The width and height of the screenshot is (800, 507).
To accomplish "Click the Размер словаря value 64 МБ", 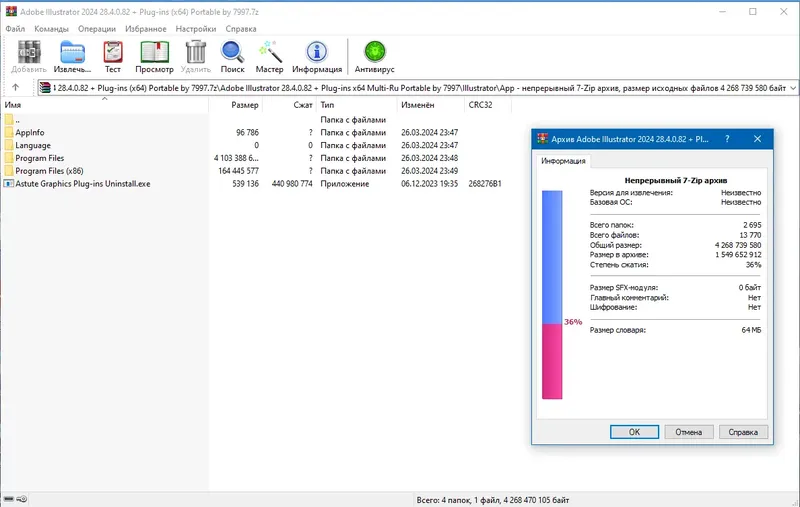I will point(751,330).
